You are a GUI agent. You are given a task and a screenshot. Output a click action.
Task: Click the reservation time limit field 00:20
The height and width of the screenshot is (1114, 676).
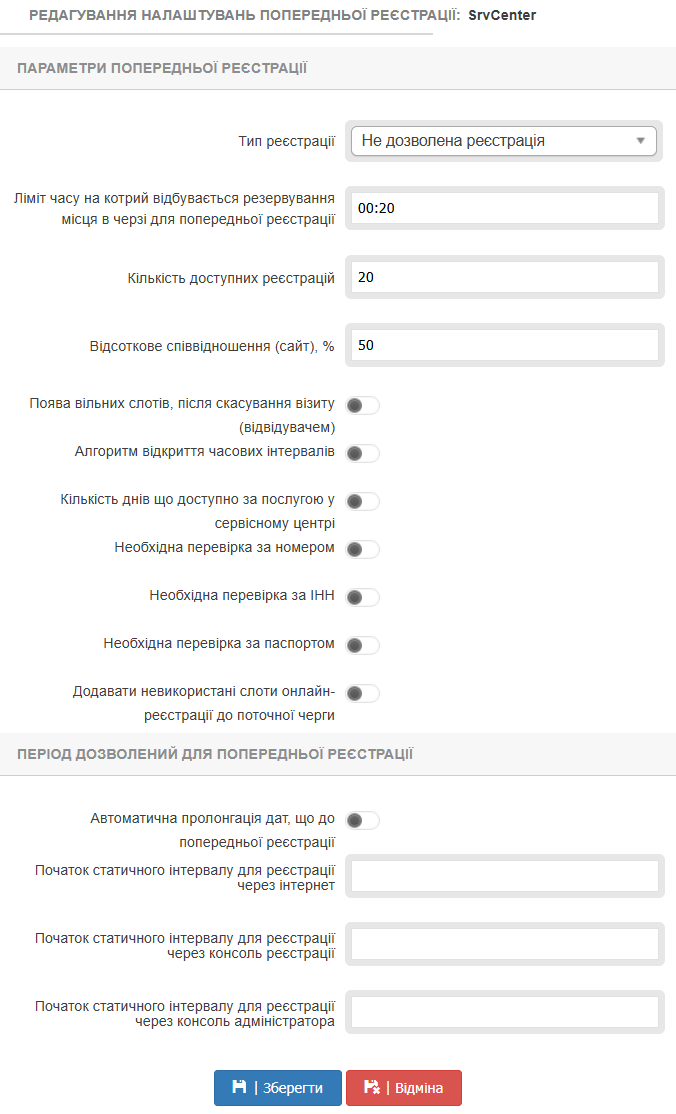pyautogui.click(x=504, y=209)
